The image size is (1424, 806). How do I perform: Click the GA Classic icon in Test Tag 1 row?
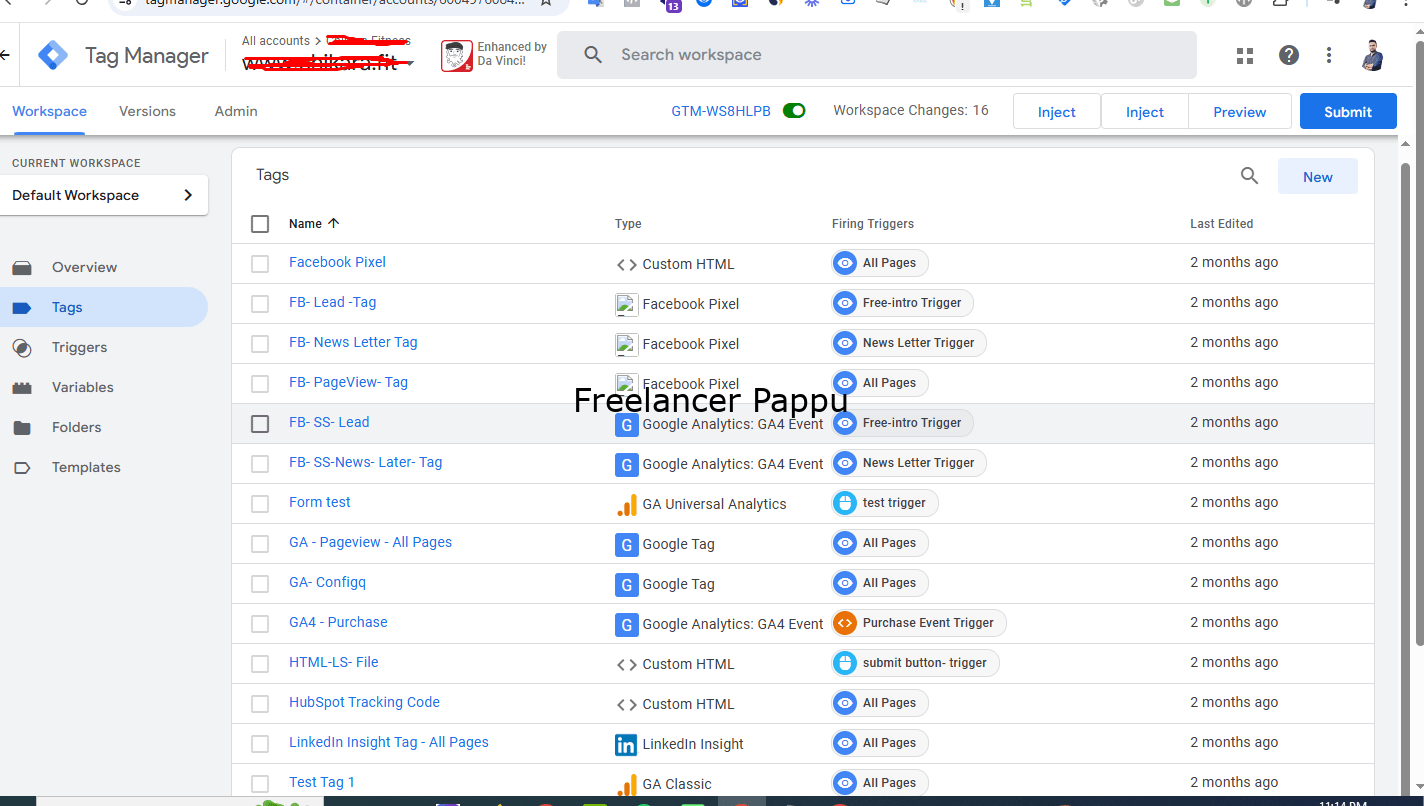[x=626, y=784]
